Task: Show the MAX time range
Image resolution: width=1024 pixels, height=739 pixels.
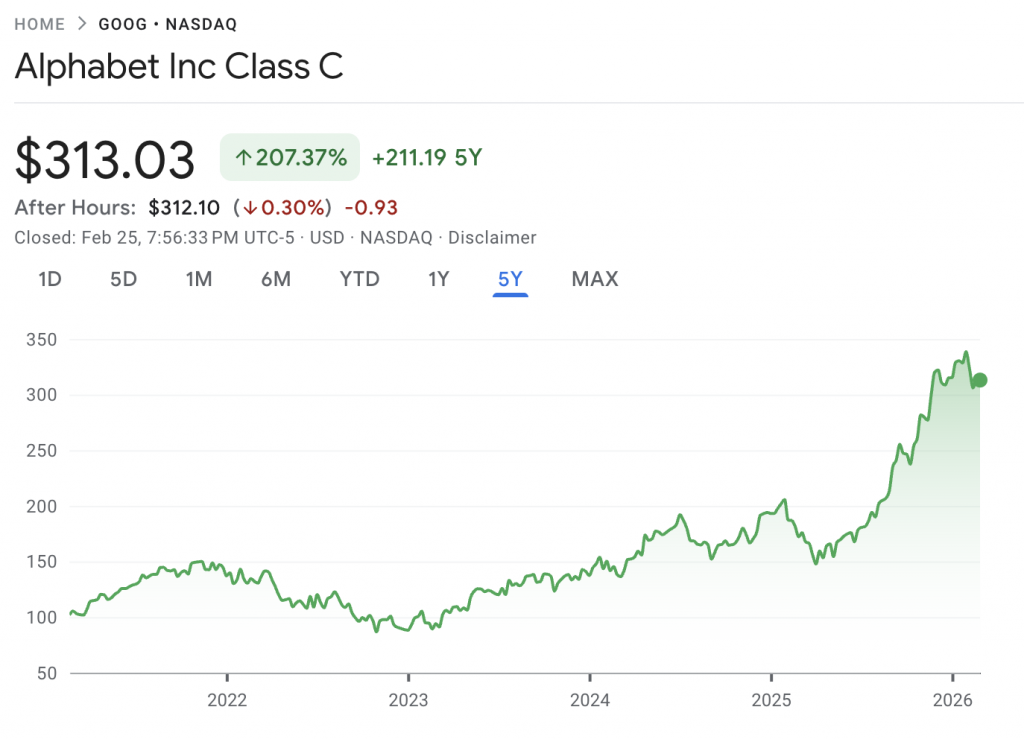Action: point(595,279)
